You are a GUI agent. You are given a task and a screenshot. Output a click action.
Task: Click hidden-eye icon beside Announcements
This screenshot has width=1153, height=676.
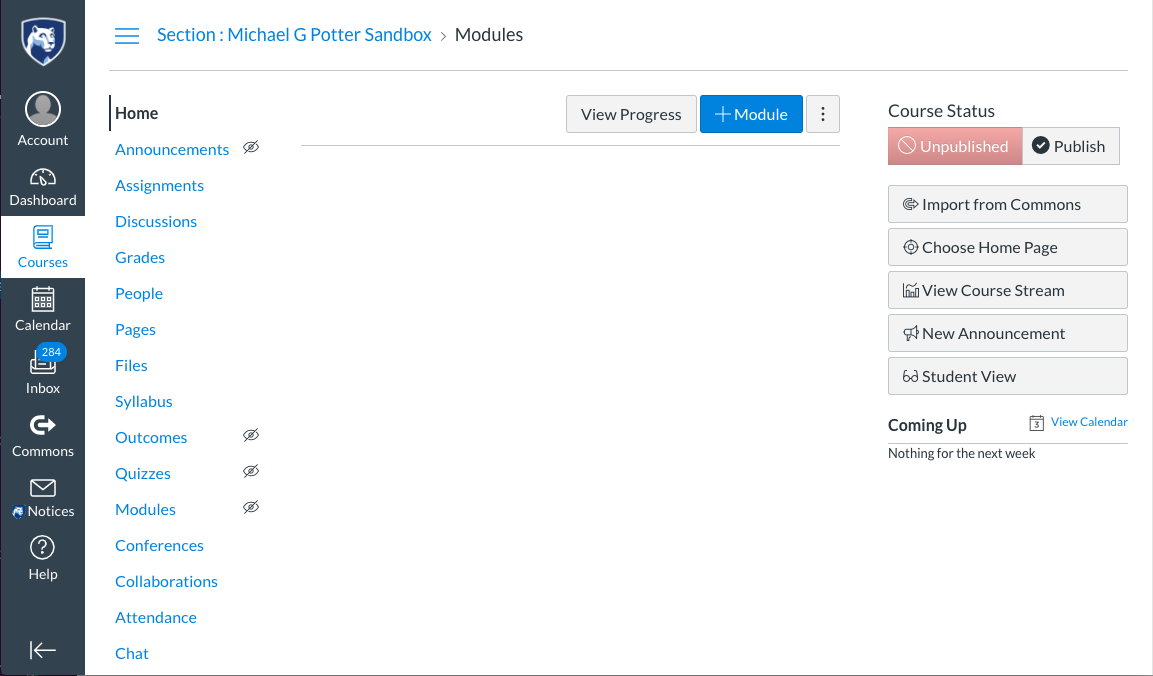pyautogui.click(x=251, y=147)
